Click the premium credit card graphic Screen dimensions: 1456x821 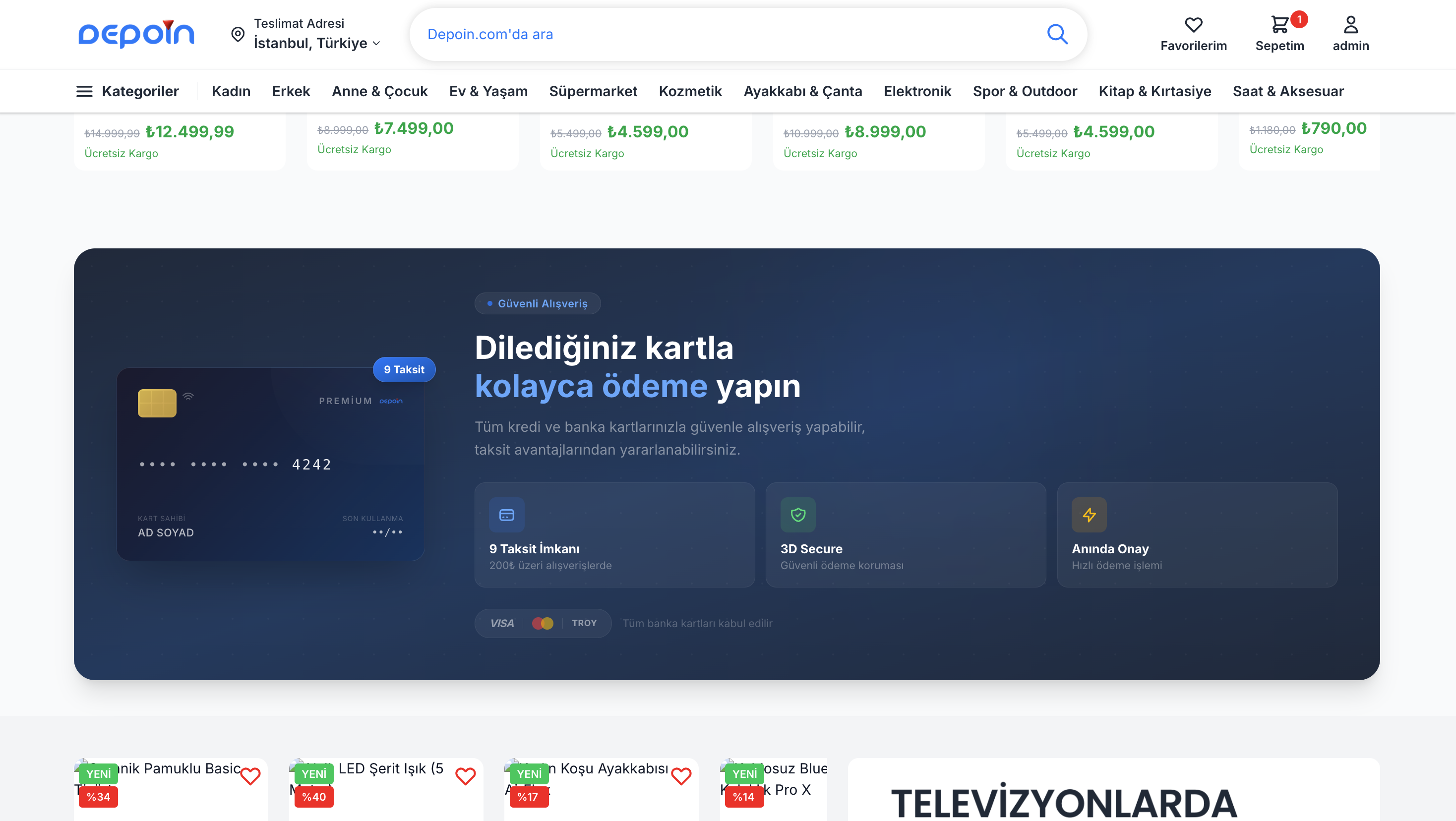point(270,465)
